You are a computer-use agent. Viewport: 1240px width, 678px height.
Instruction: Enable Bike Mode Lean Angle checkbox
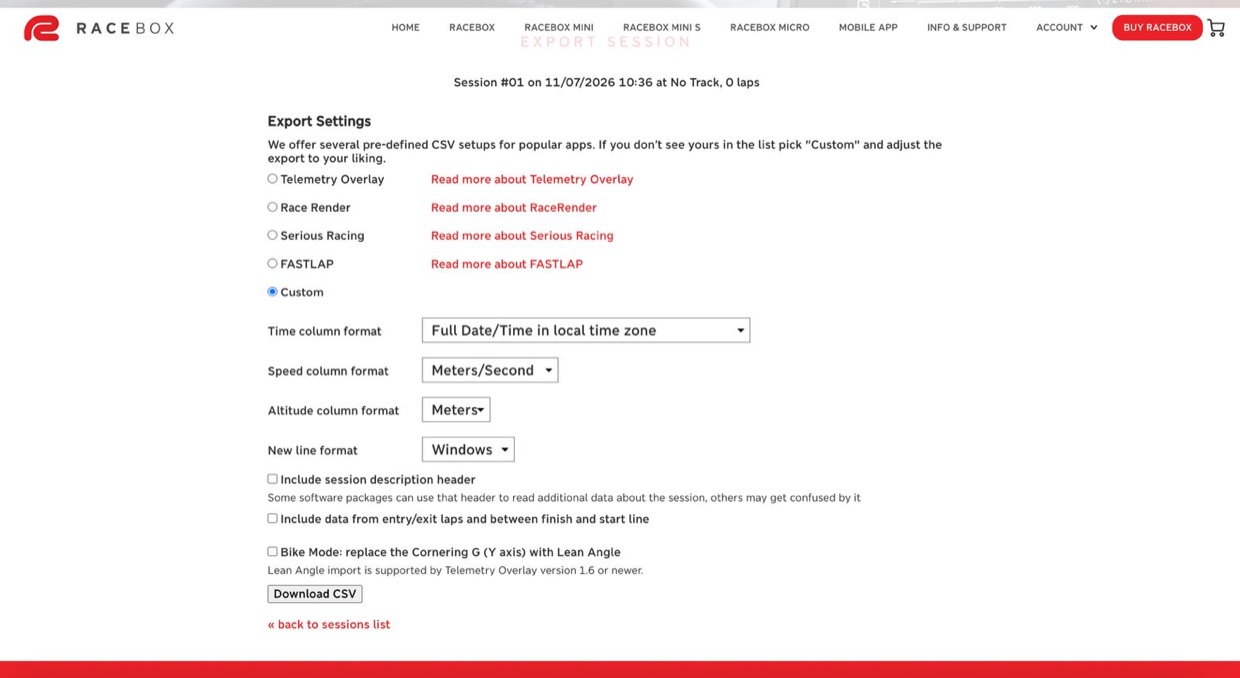272,551
